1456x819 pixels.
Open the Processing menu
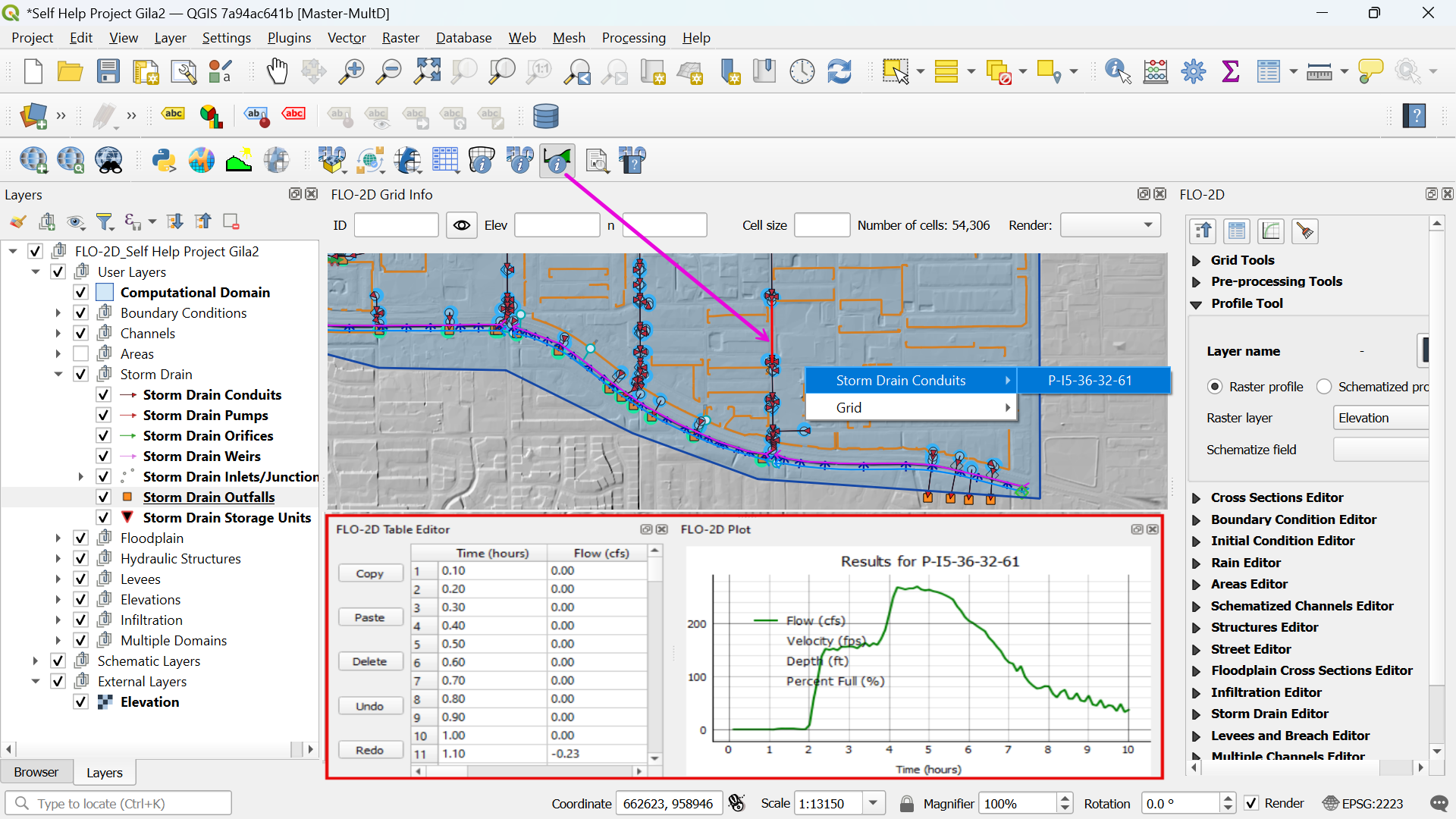tap(633, 38)
